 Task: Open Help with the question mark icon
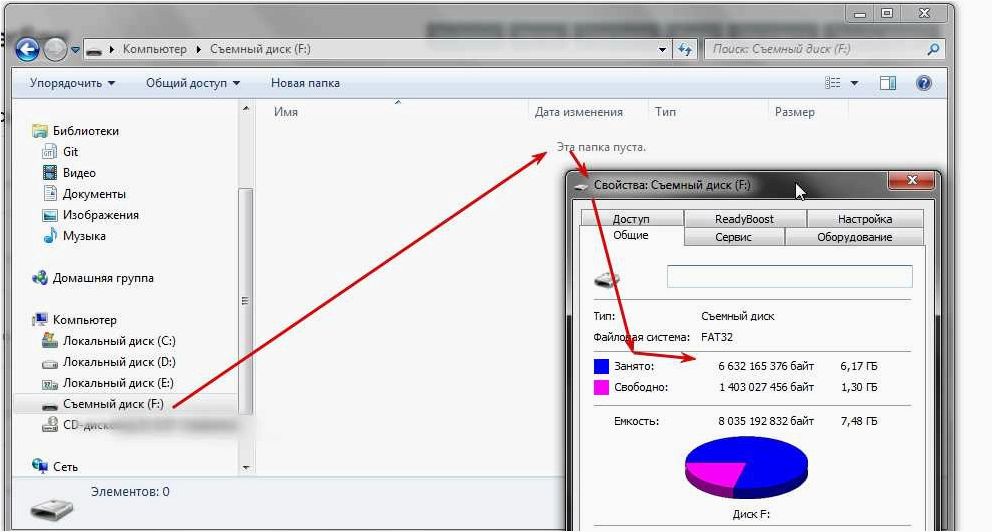click(x=924, y=83)
